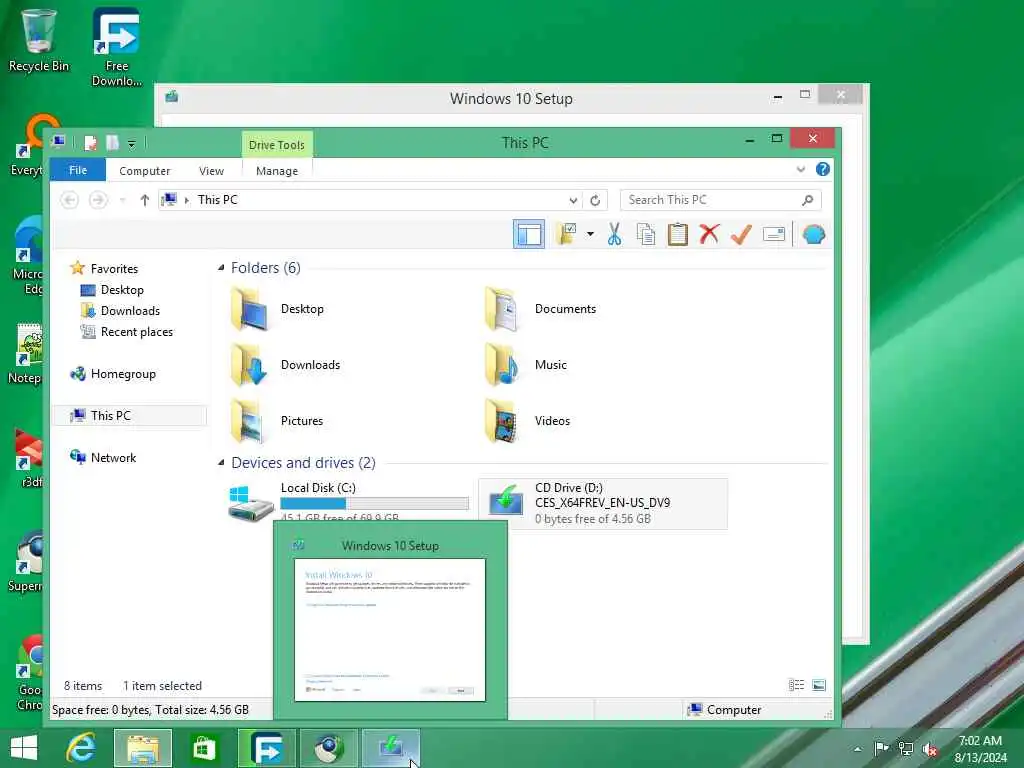Image resolution: width=1024 pixels, height=768 pixels.
Task: Collapse the Folders (6) group
Action: point(221,268)
